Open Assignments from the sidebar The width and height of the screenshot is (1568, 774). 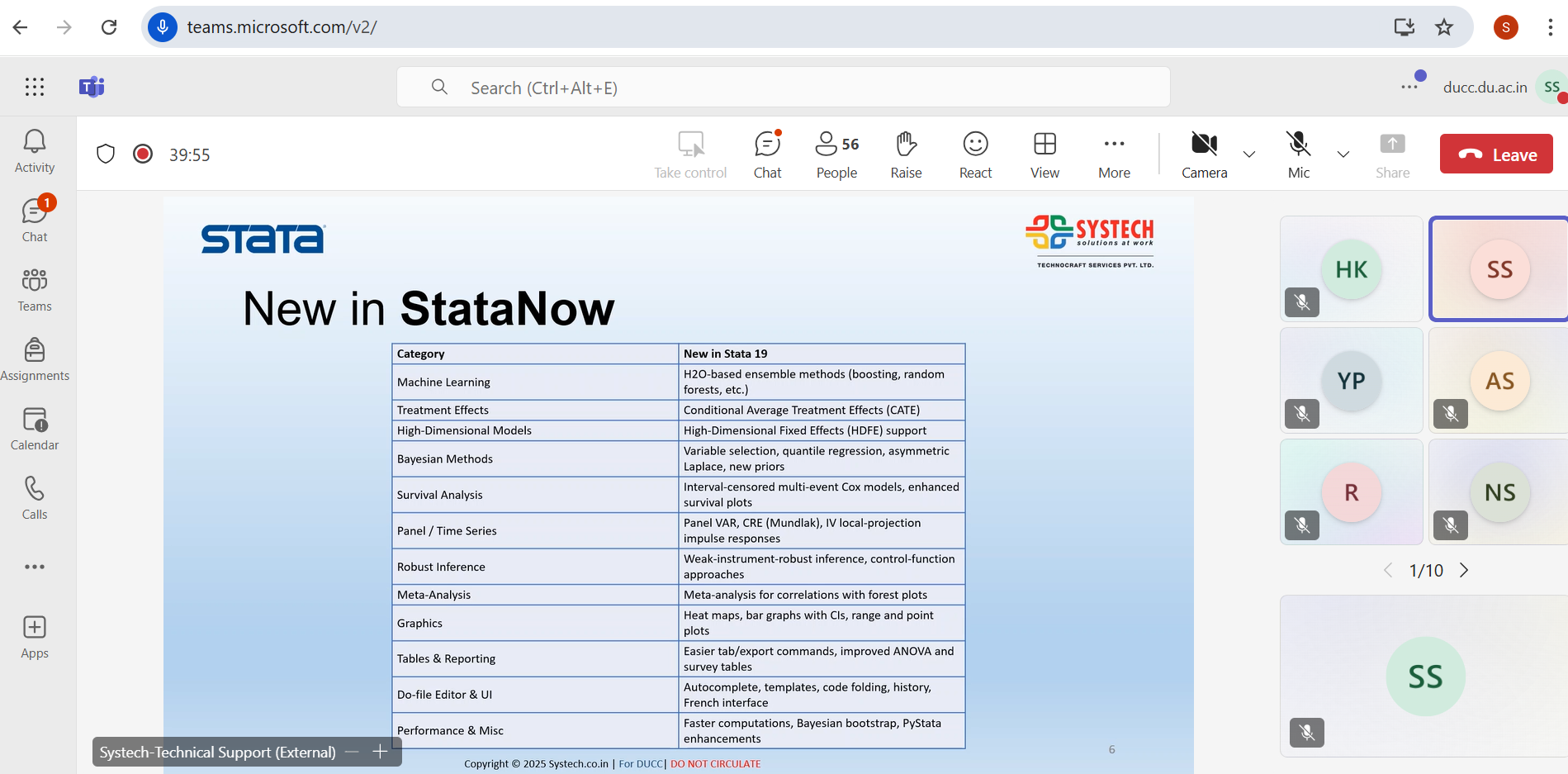[x=34, y=359]
